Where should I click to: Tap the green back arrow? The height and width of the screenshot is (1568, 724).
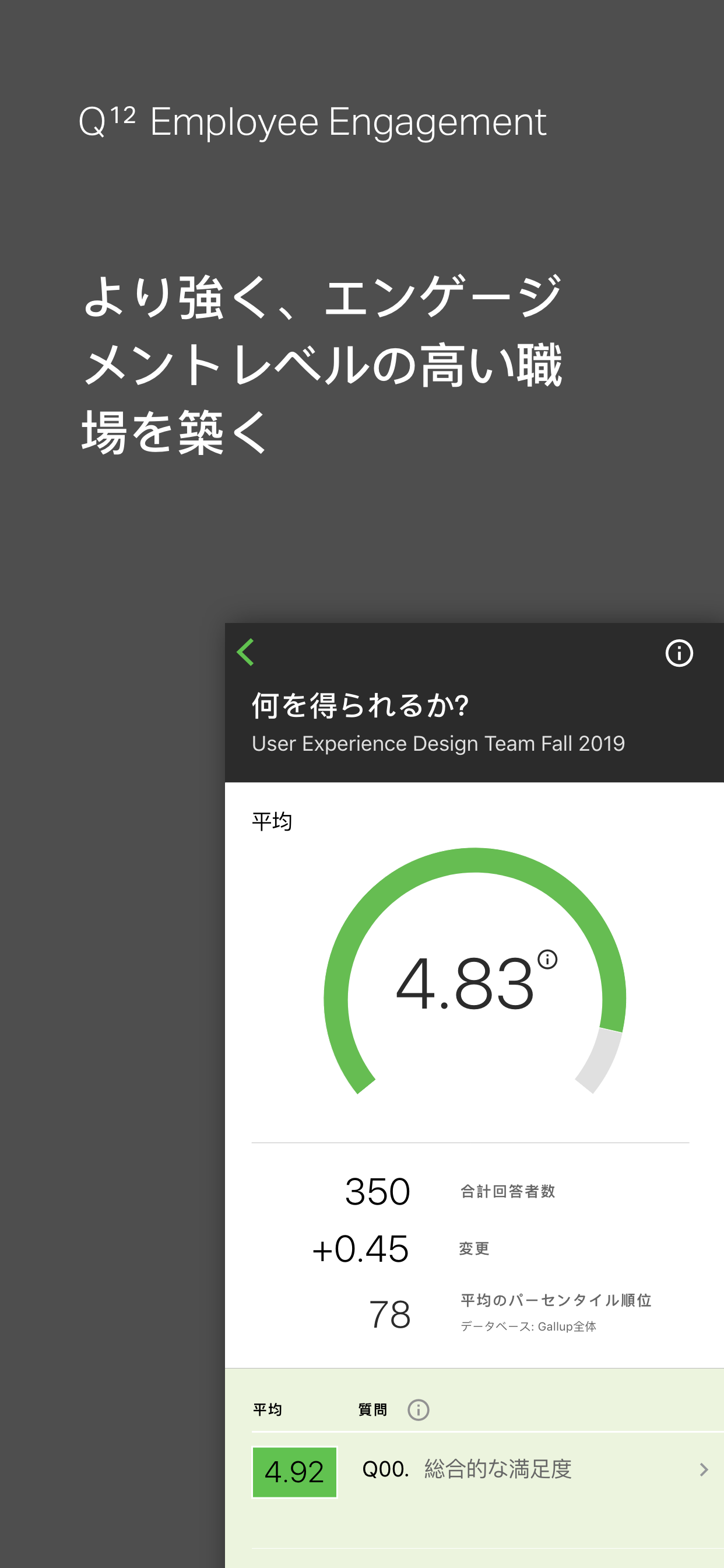coord(246,653)
